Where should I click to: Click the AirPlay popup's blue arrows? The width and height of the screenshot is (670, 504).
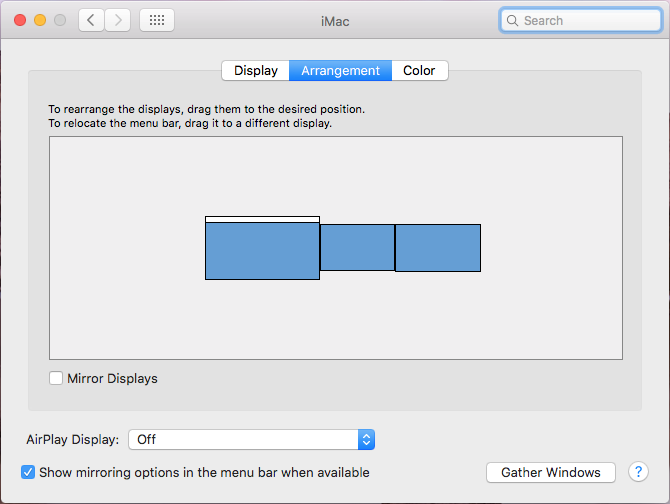pos(366,440)
